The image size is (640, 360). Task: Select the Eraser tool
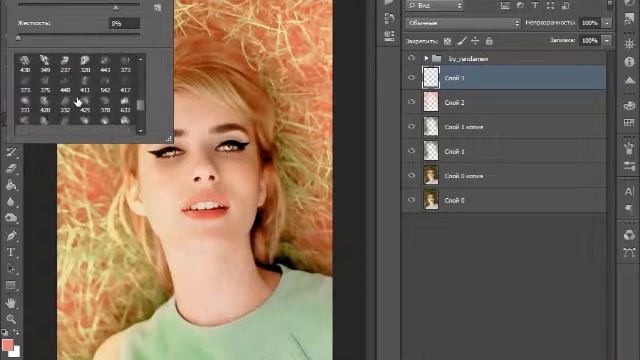[x=11, y=169]
